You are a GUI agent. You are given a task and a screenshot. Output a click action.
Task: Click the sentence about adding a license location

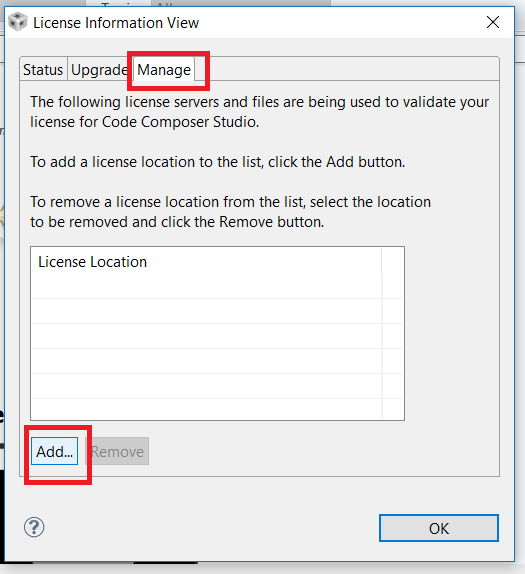(217, 162)
